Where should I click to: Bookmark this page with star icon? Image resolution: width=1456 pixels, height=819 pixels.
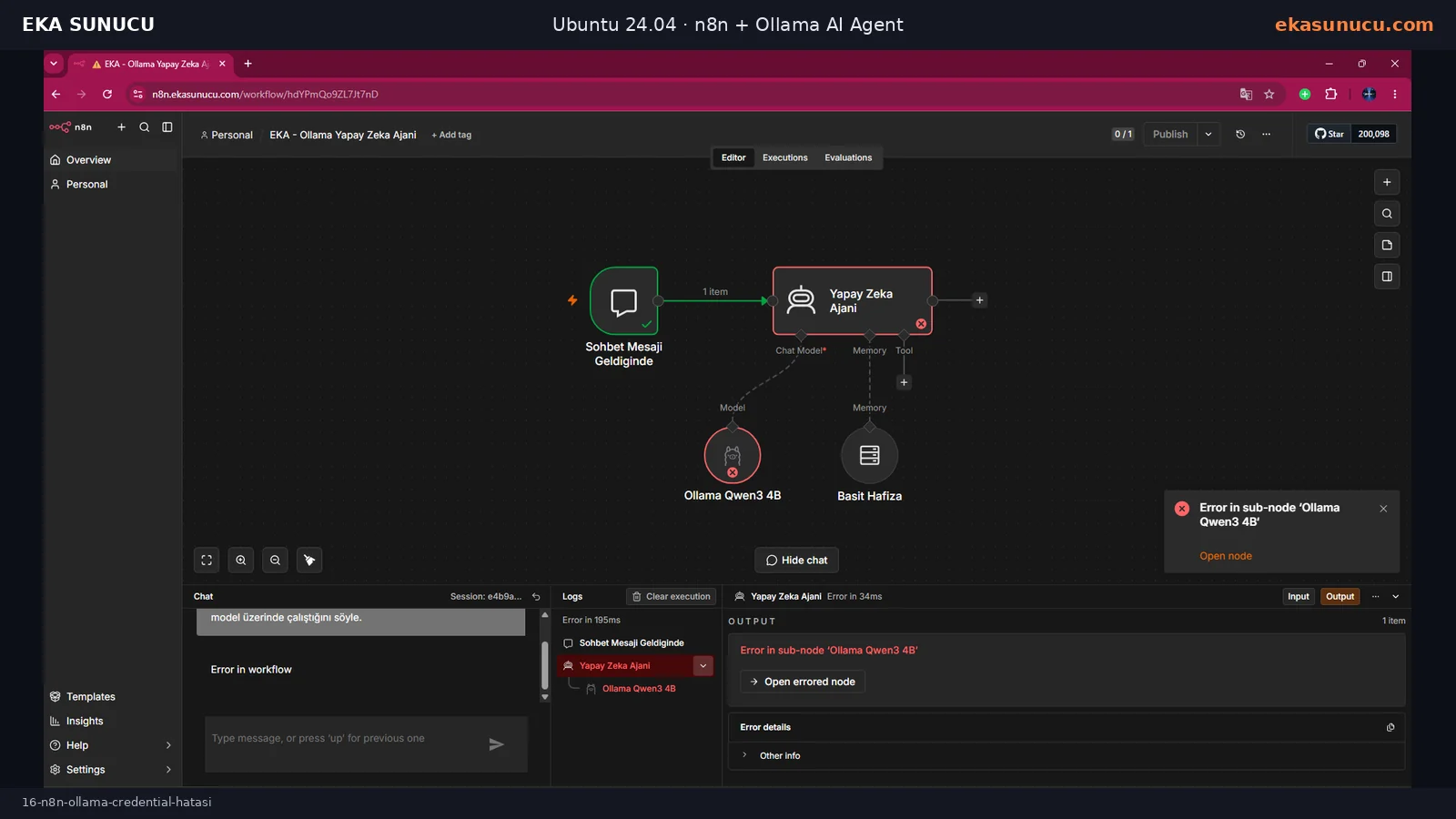[1269, 94]
